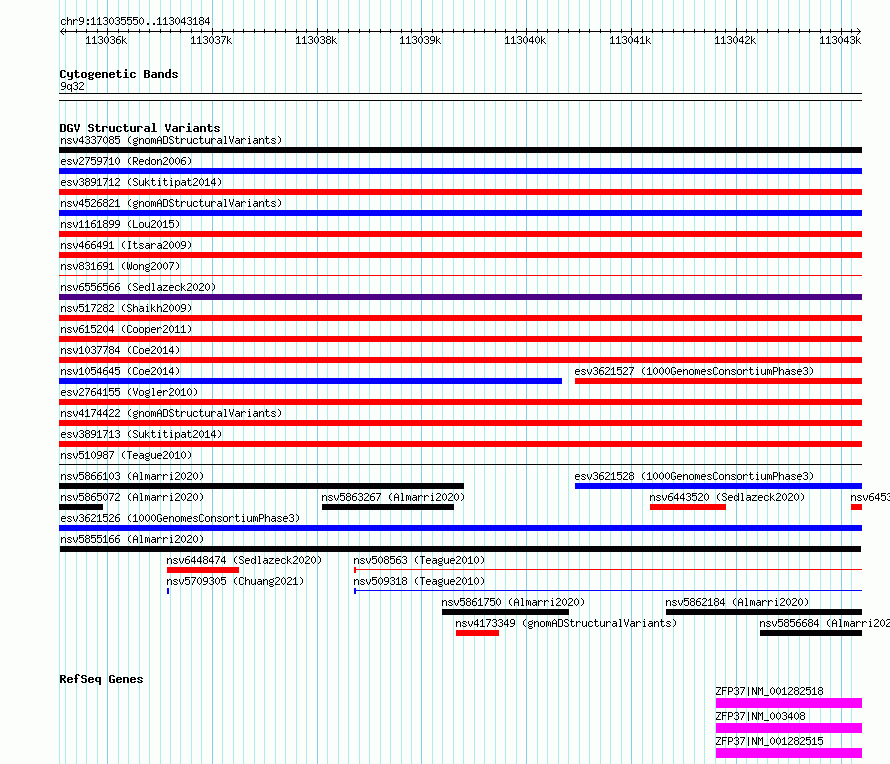Select nsv517282 (Shaikh2009) label
Viewport: 890px width, 764px height.
[x=126, y=308]
